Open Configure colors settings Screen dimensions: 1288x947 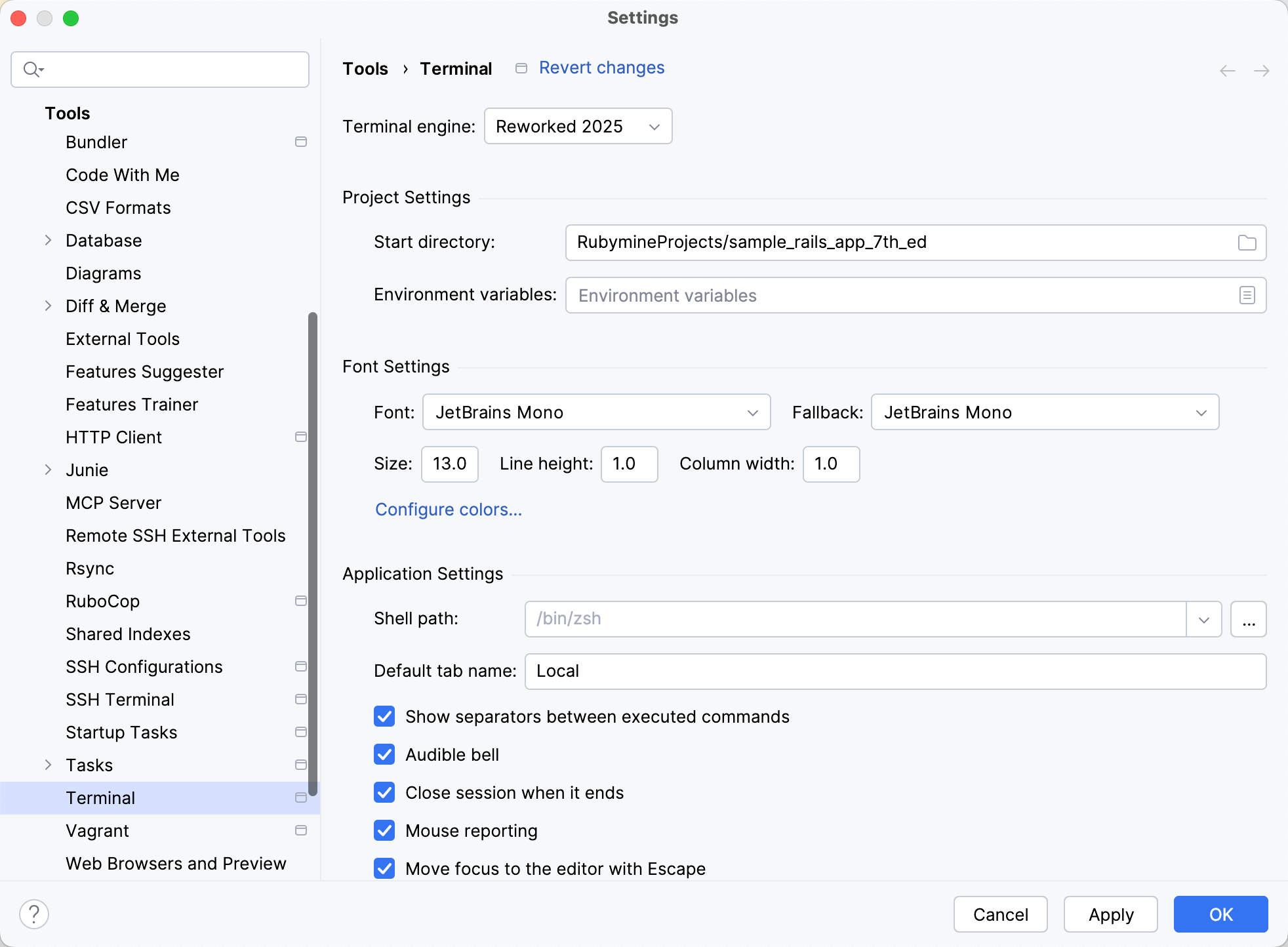pyautogui.click(x=448, y=510)
